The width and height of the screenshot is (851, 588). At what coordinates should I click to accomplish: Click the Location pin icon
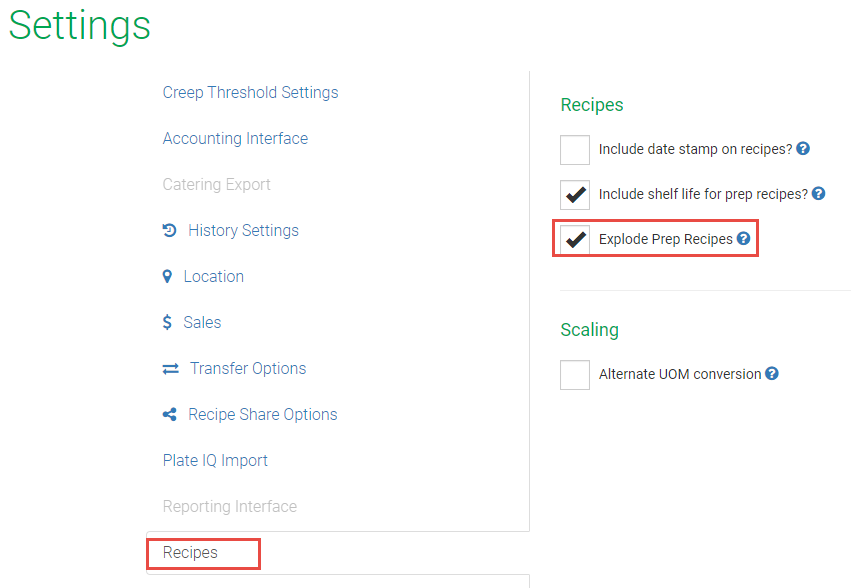point(167,276)
